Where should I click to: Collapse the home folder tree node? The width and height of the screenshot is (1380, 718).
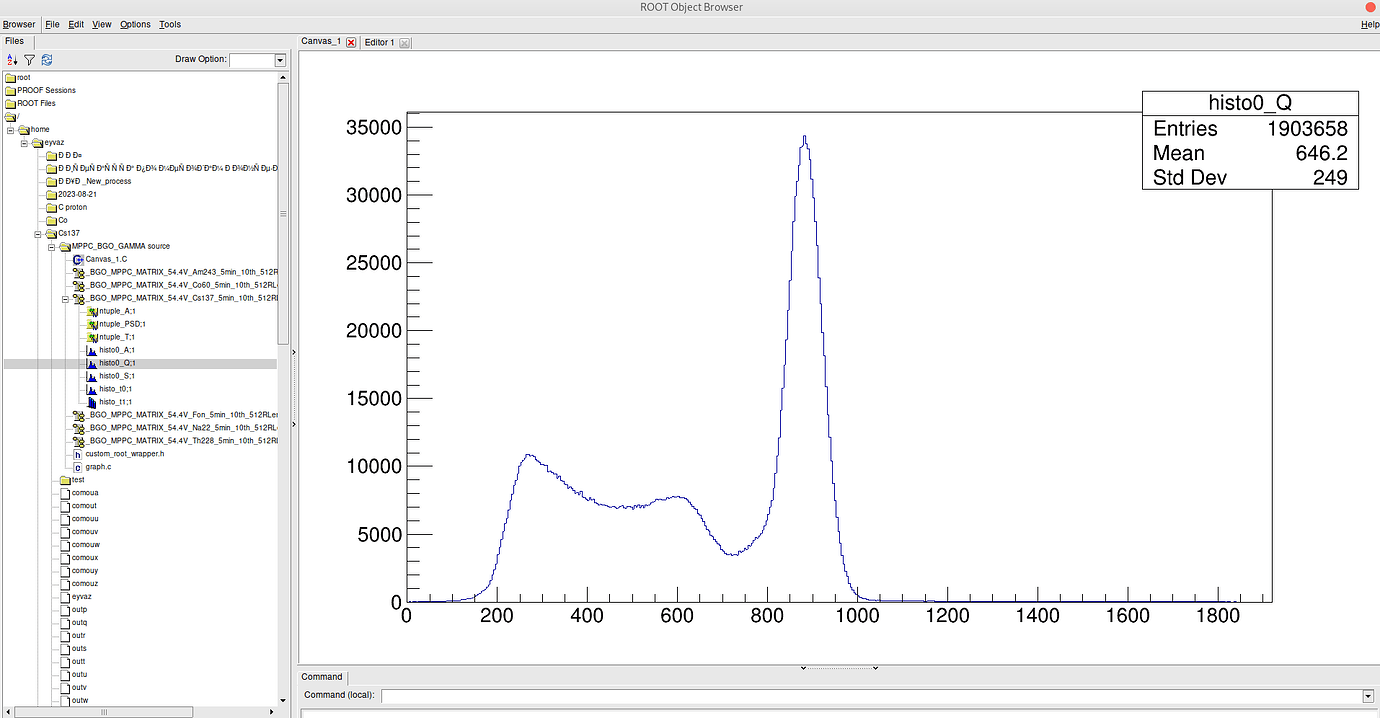tap(10, 129)
